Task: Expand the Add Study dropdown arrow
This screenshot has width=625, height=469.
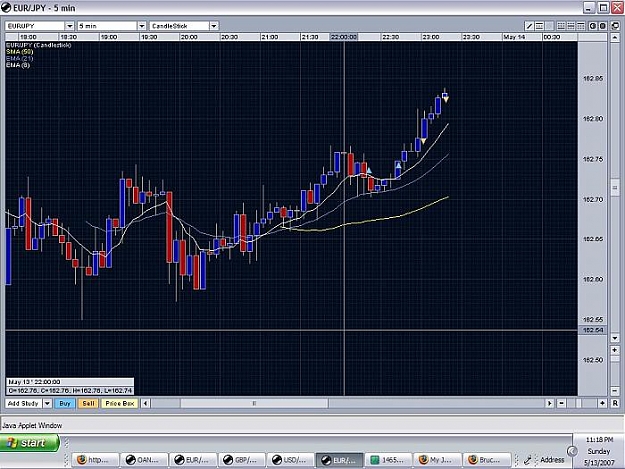Action: 47,404
